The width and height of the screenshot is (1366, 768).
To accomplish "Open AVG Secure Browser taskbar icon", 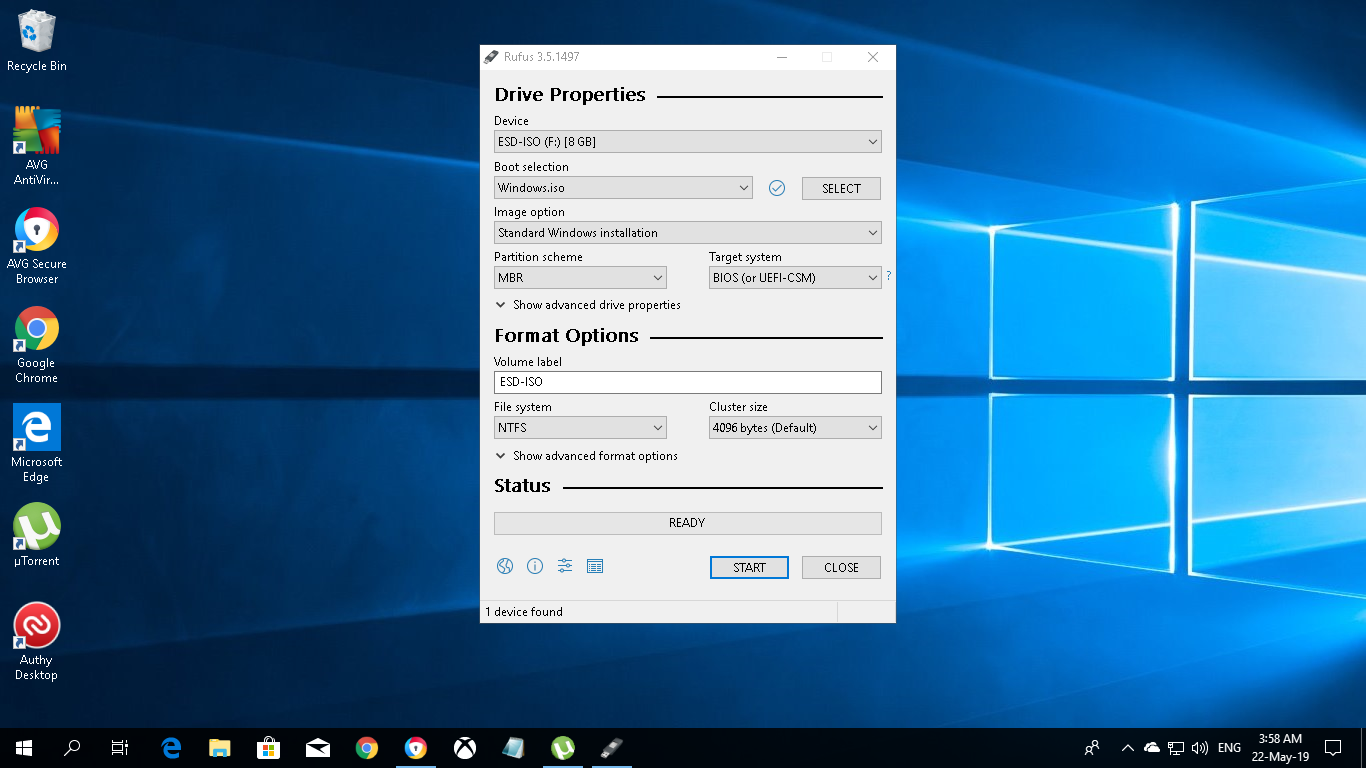I will pos(416,747).
